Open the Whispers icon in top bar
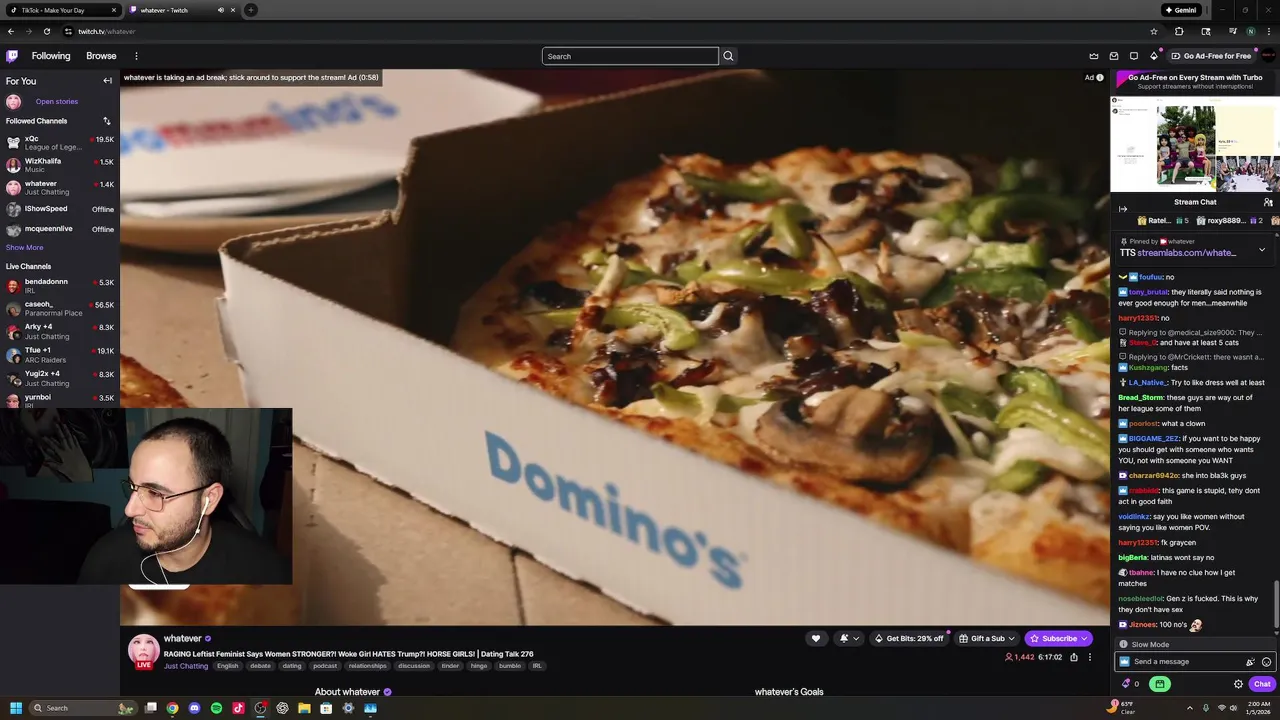 [x=1134, y=56]
